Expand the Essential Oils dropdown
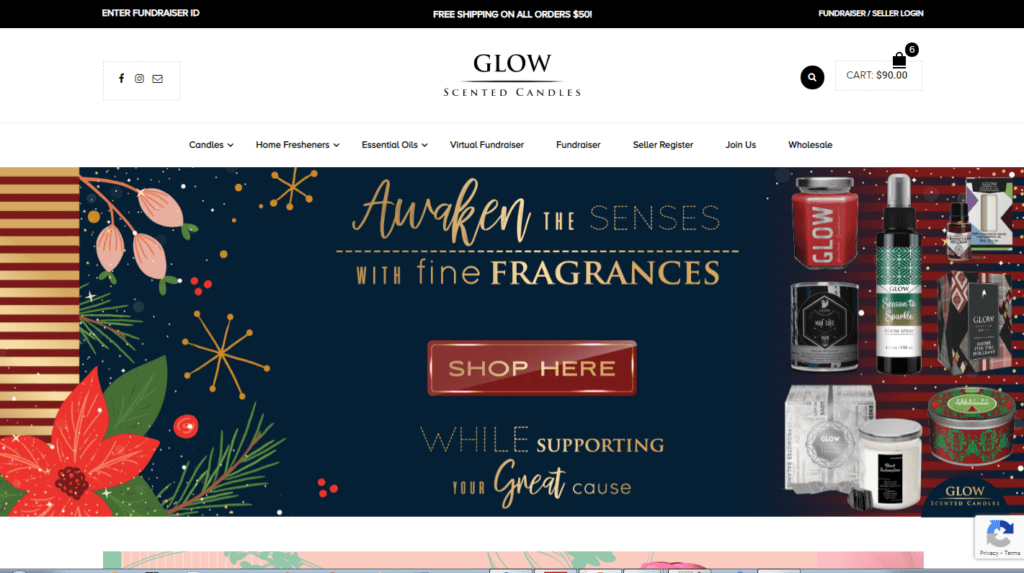This screenshot has height=573, width=1024. [394, 144]
